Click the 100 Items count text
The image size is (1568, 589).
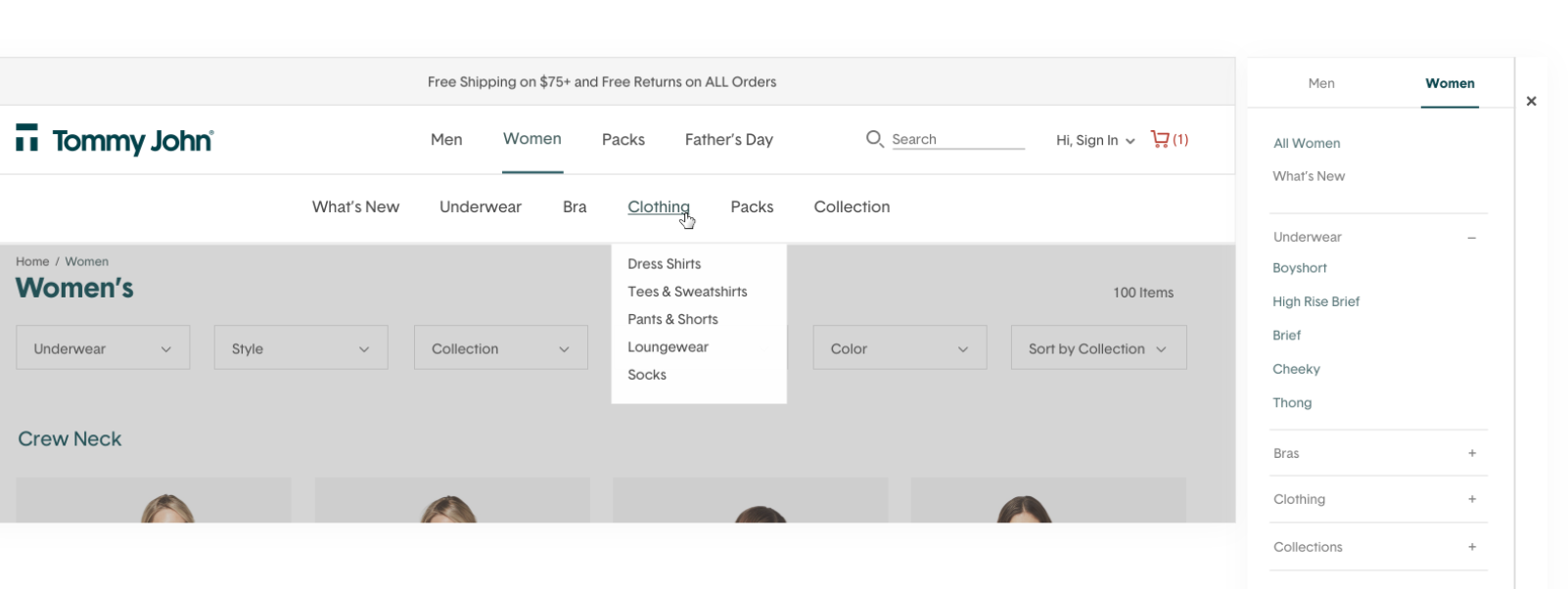point(1143,293)
